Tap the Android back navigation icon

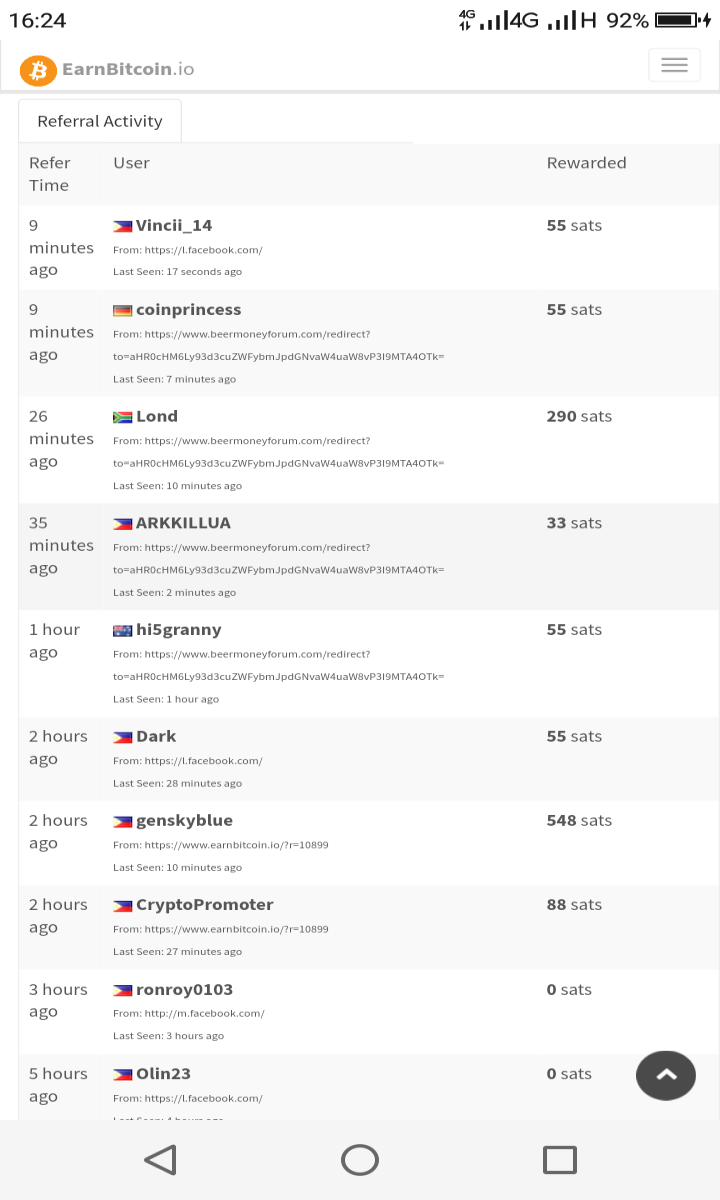pos(160,1160)
